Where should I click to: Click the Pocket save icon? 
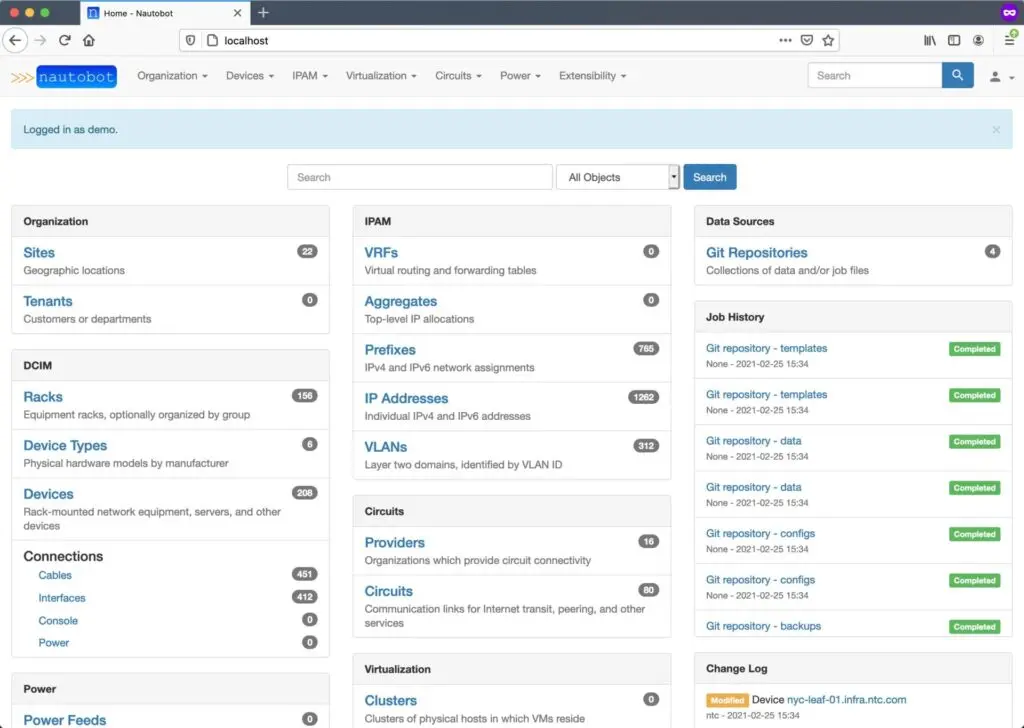pos(807,40)
